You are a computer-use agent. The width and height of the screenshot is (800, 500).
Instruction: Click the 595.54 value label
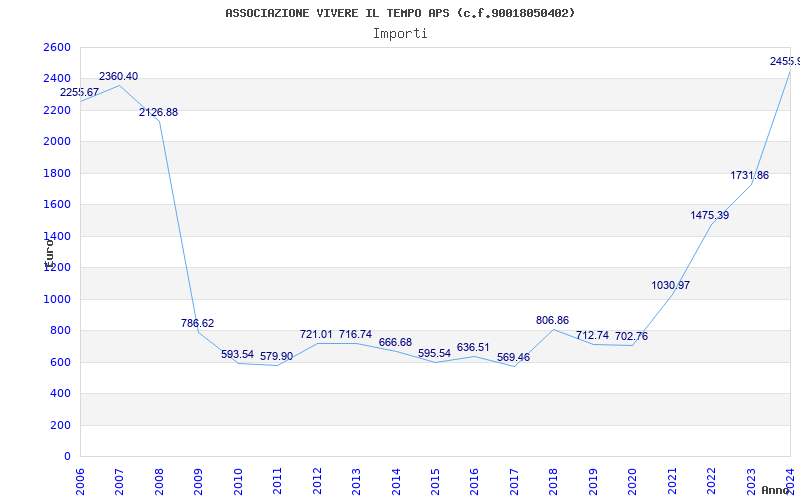435,354
